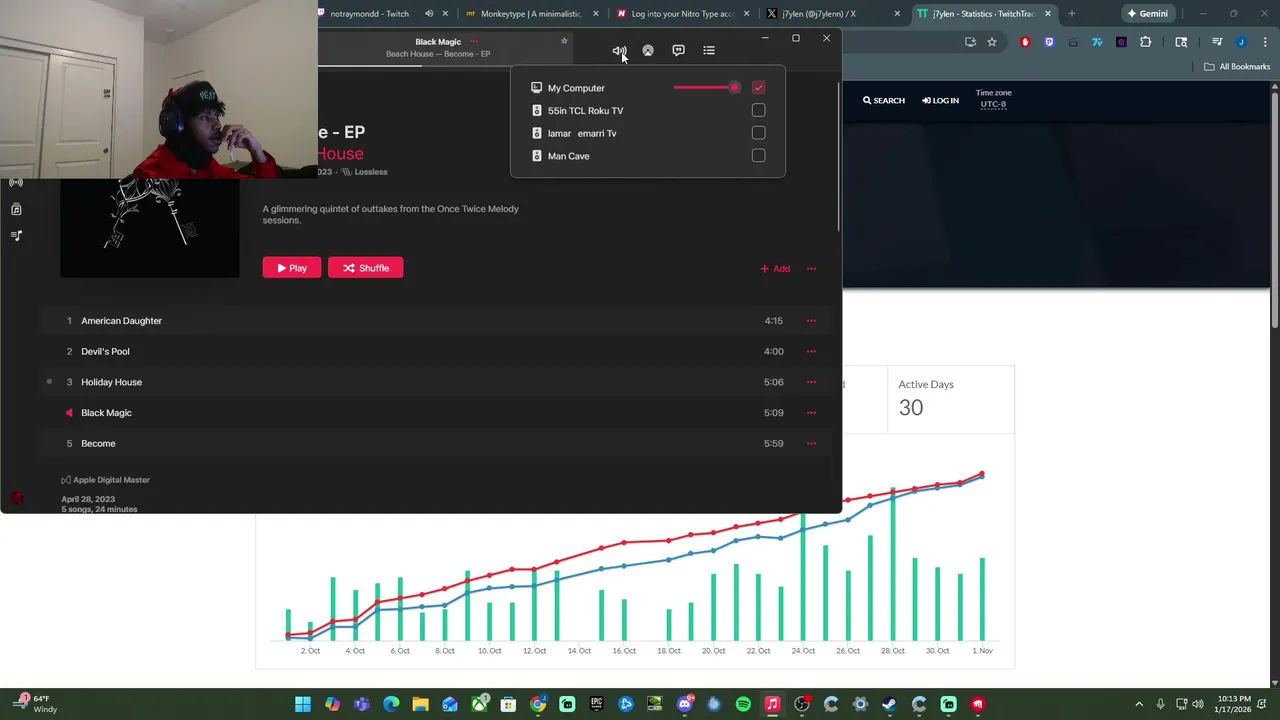Enable Man Cave output checkbox

point(758,156)
